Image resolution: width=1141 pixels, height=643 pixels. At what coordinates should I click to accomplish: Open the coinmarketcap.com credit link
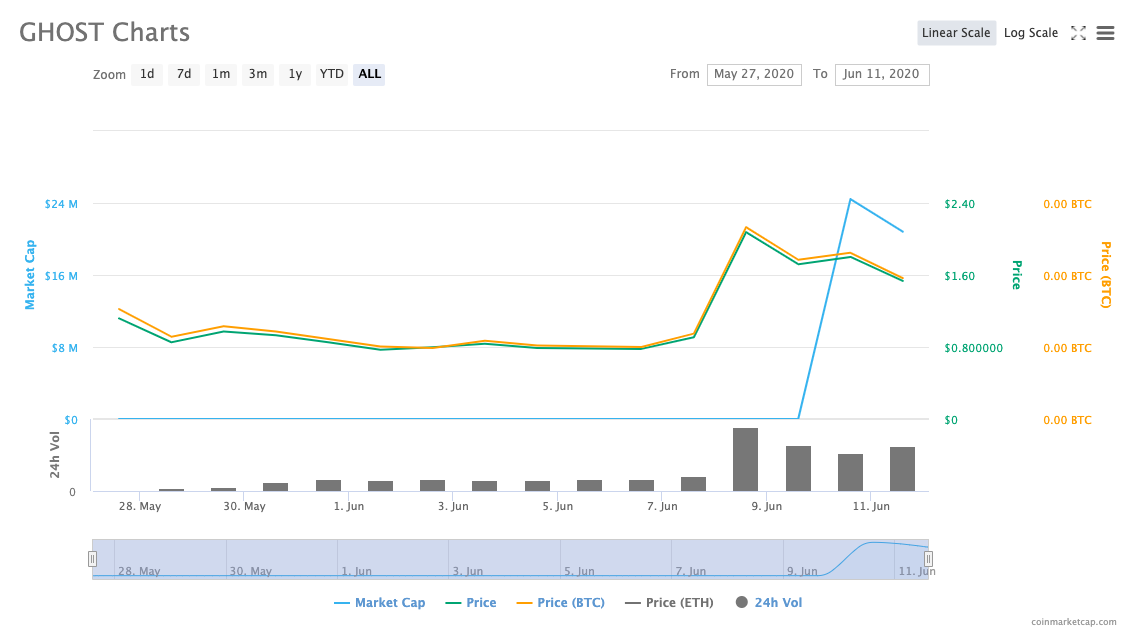click(1073, 622)
